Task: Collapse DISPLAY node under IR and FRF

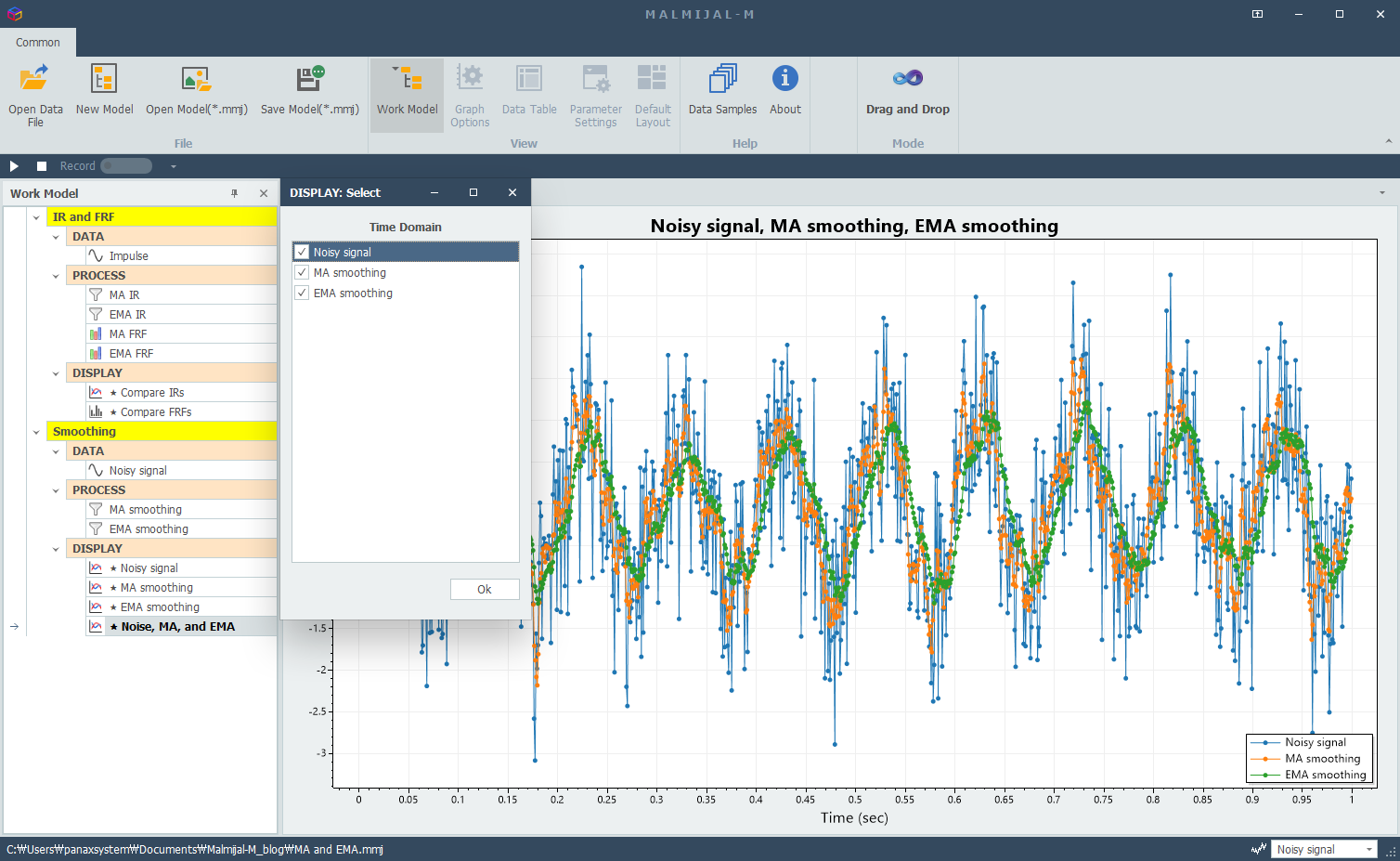Action: coord(56,373)
